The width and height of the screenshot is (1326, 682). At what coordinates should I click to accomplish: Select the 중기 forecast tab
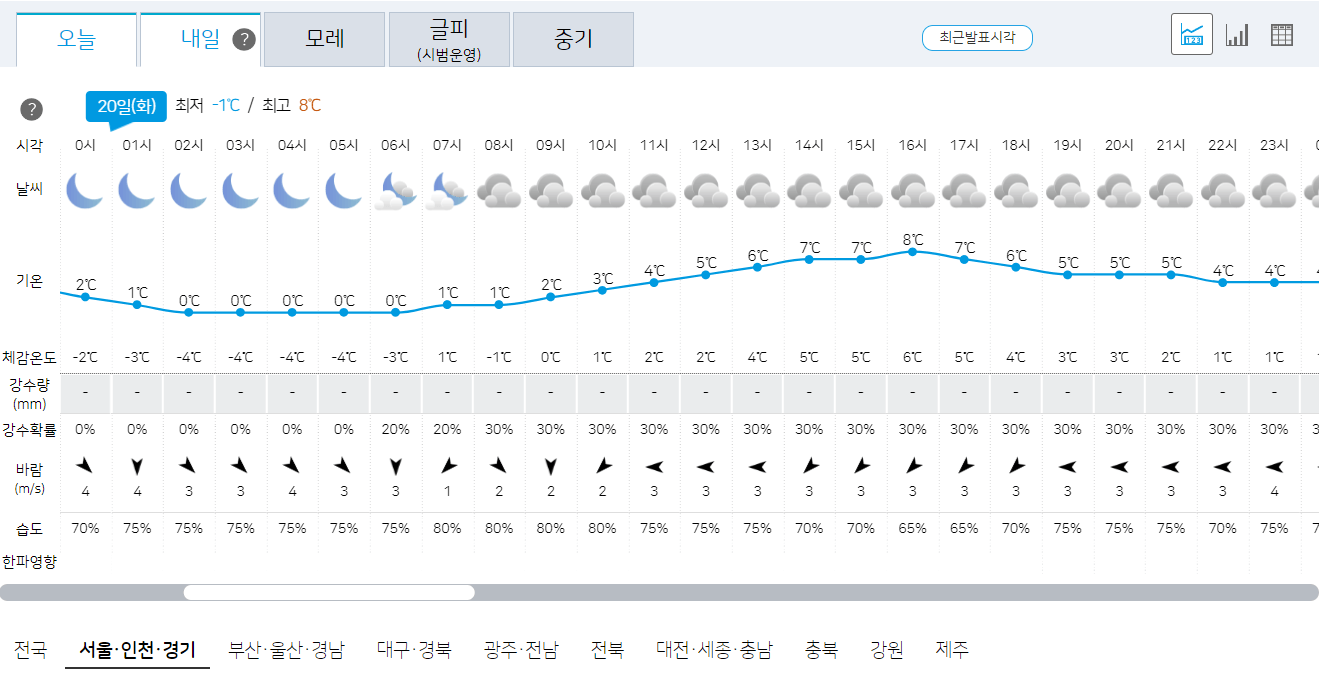573,39
